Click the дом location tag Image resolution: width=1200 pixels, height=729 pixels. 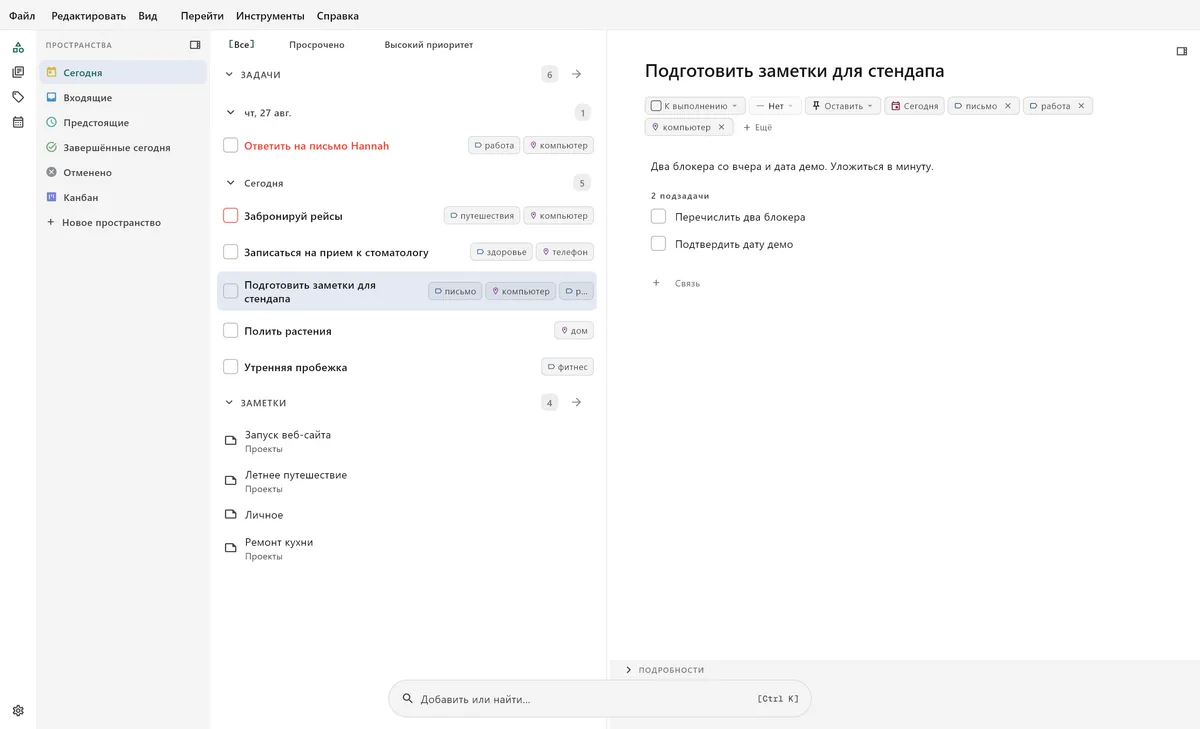[574, 331]
